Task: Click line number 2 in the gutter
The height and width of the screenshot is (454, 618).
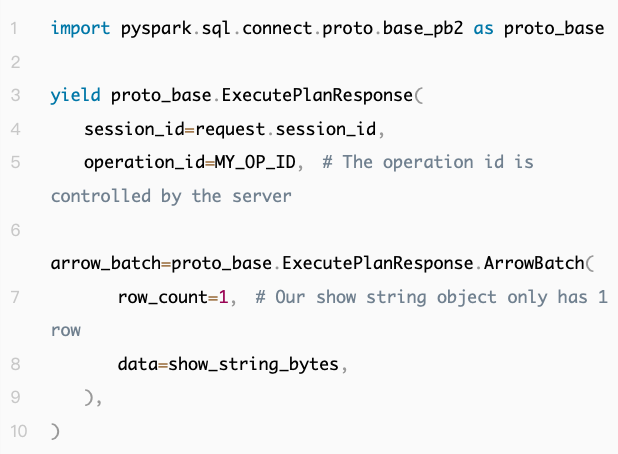Action: (x=15, y=62)
